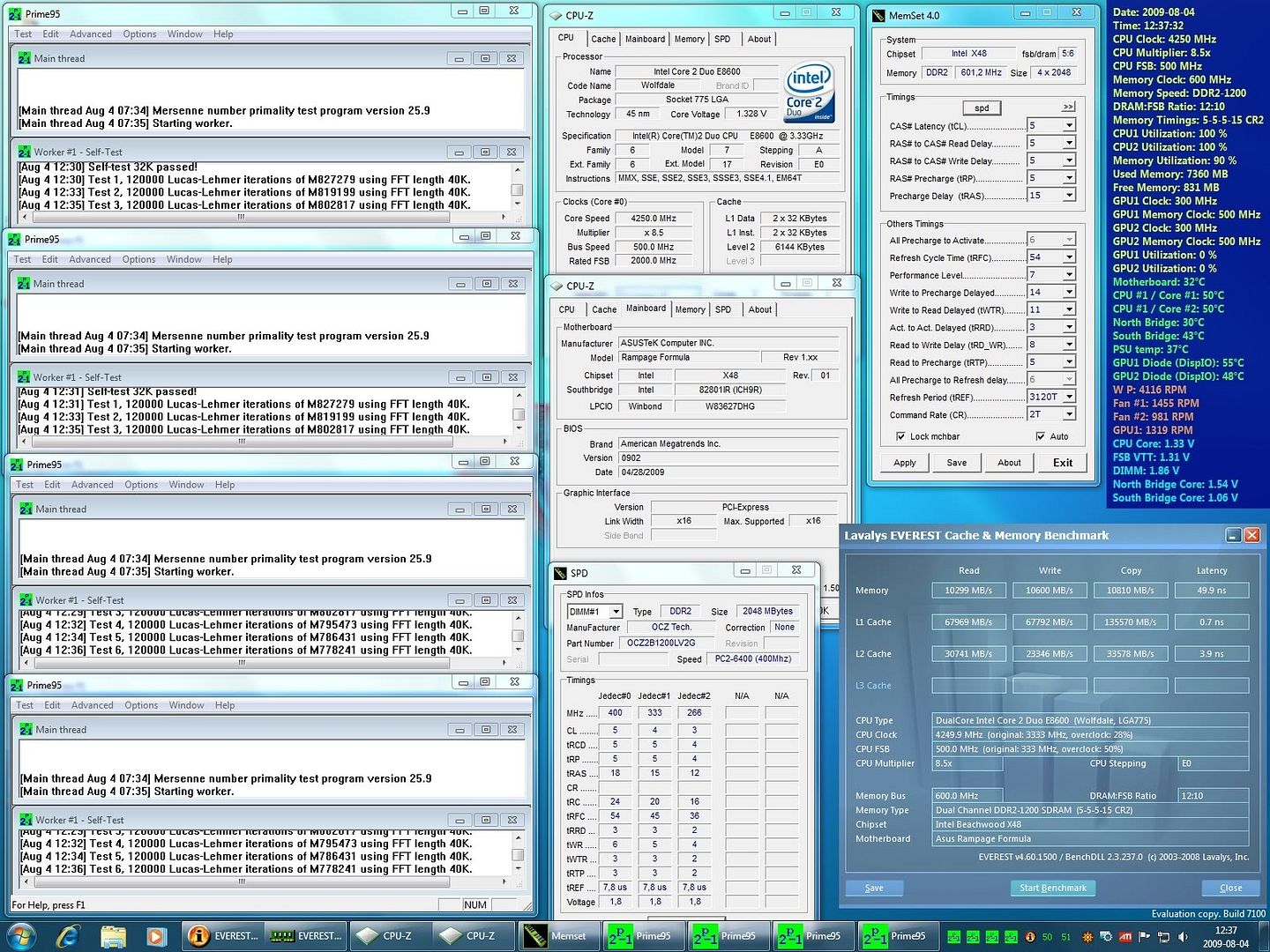Click the green 51 temperature tray reading
Image resolution: width=1270 pixels, height=952 pixels.
click(x=1066, y=936)
